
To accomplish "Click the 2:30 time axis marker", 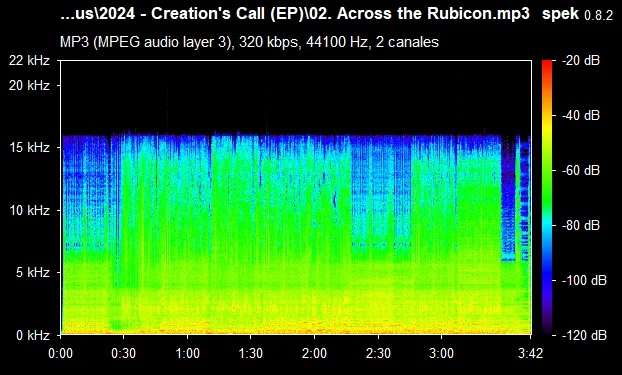I will (378, 353).
